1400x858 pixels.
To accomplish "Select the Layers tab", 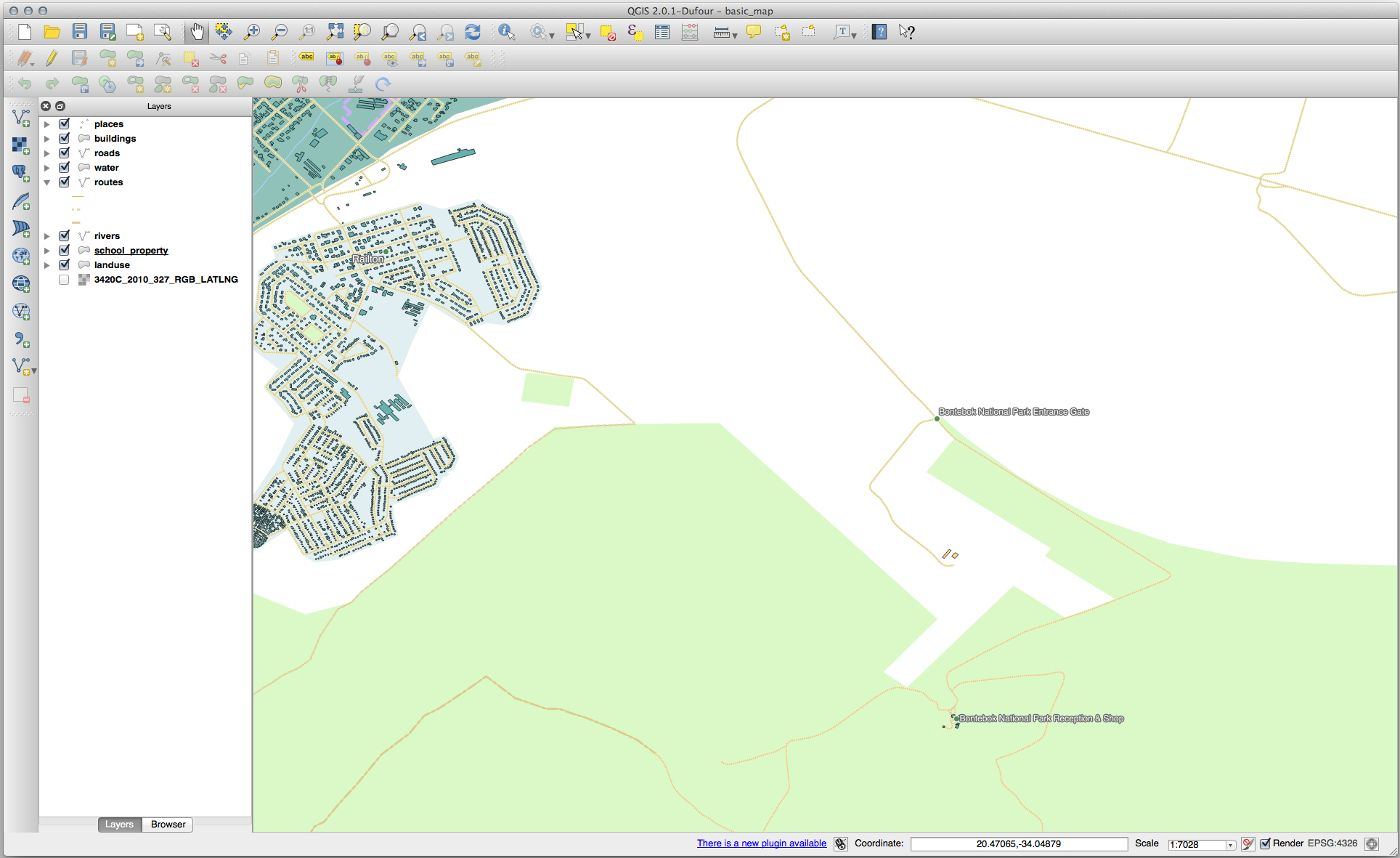I will (119, 824).
